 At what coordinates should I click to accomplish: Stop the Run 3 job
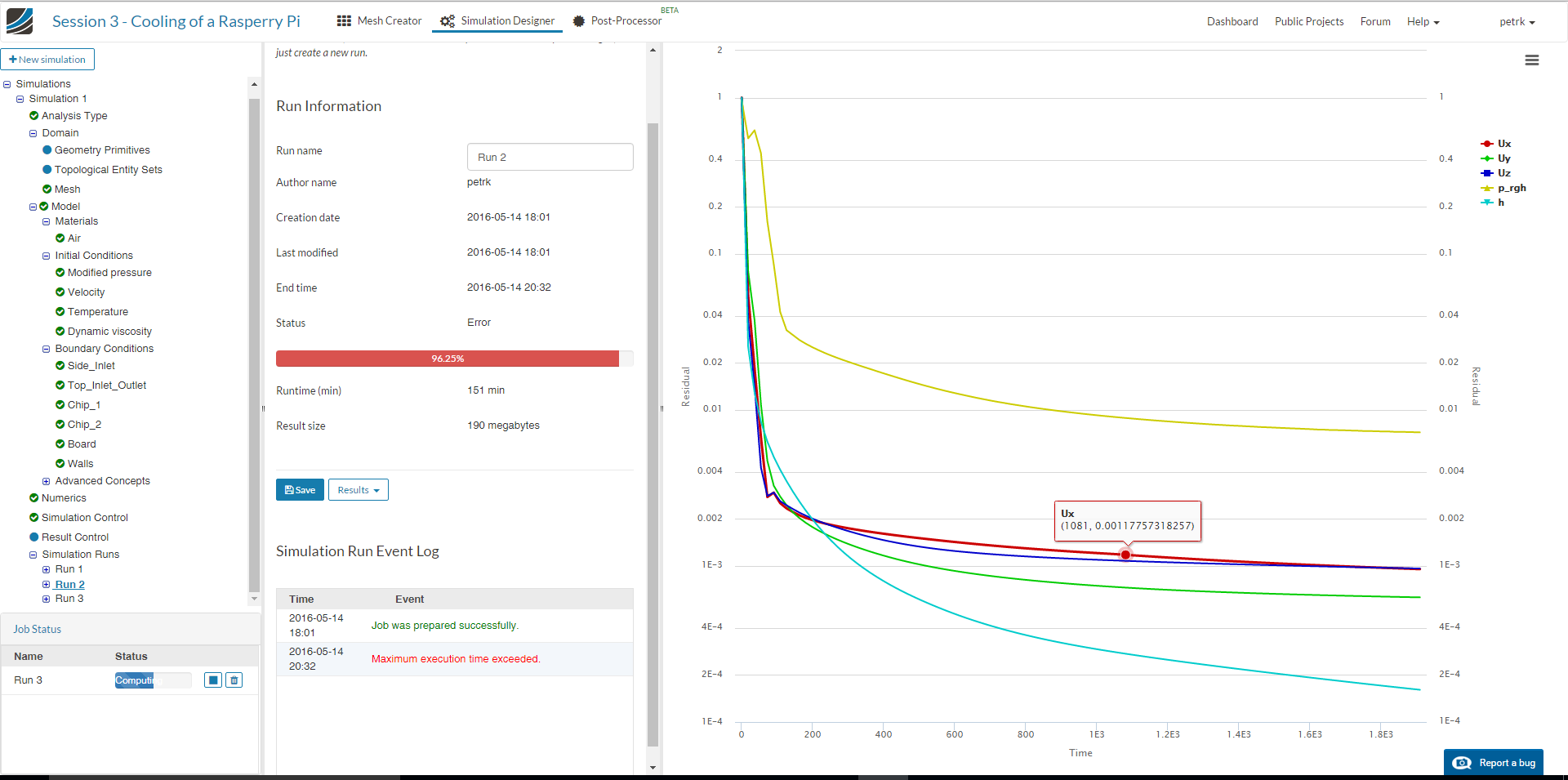click(213, 680)
